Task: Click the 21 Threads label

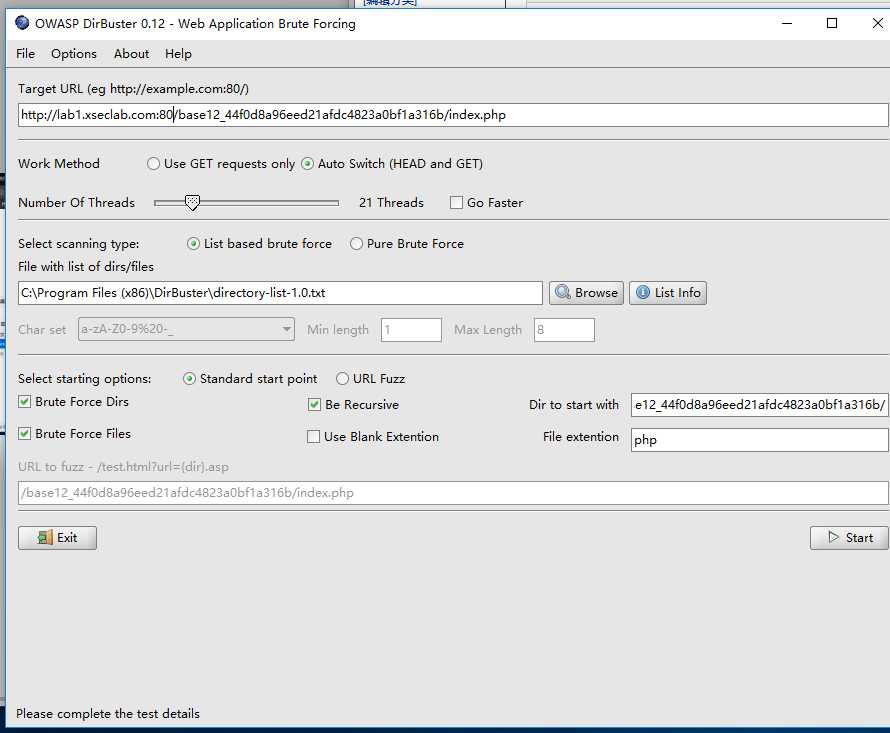Action: pyautogui.click(x=391, y=203)
